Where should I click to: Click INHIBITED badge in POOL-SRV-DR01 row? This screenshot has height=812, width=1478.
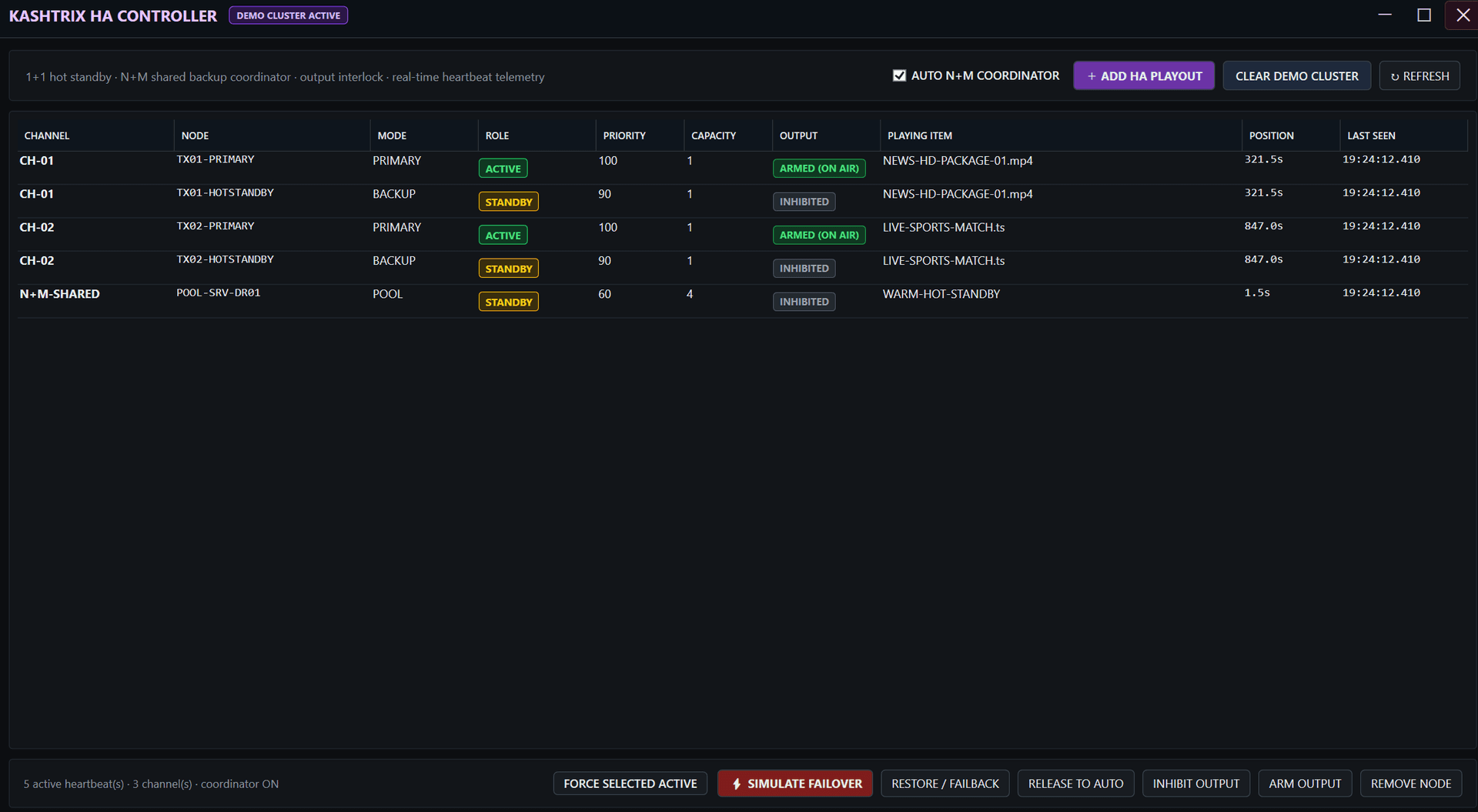804,302
